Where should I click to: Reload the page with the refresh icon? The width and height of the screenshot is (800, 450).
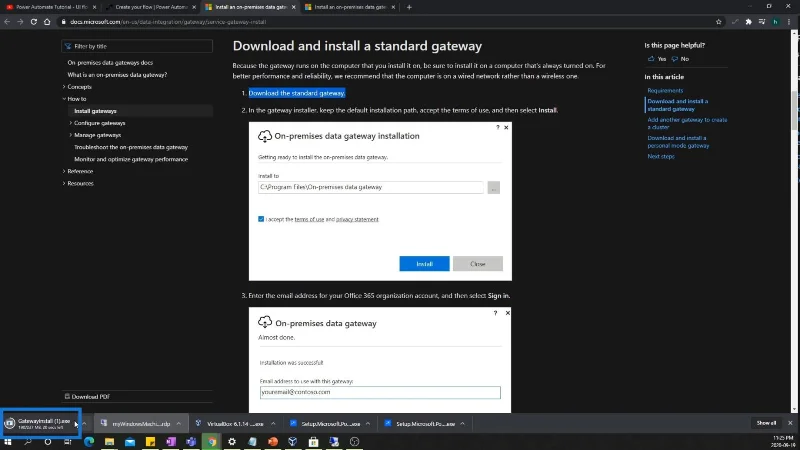point(34,22)
